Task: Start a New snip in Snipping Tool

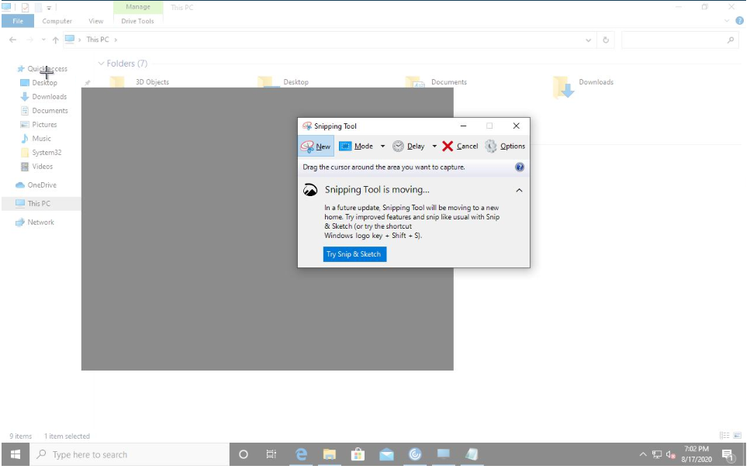Action: click(316, 146)
